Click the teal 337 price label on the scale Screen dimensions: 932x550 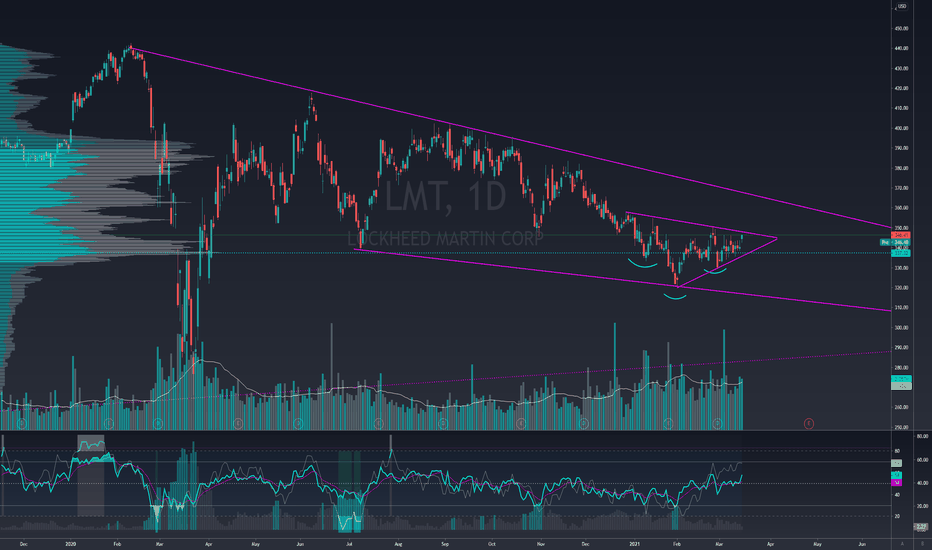coord(902,253)
